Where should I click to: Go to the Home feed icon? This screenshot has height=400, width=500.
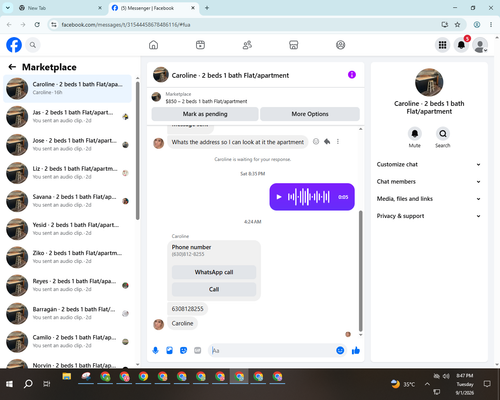click(153, 45)
